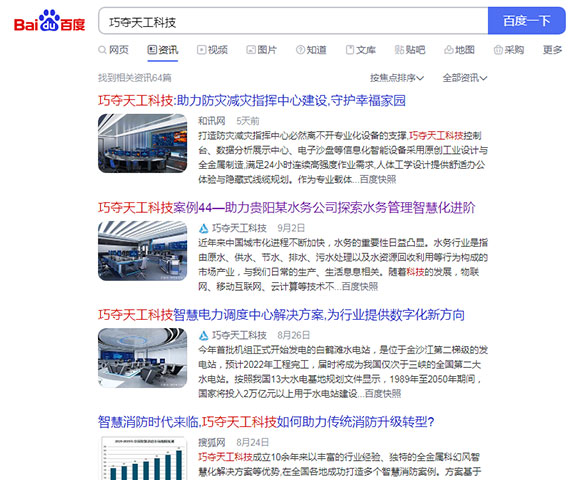Open the 更多 more categories menu

552,50
